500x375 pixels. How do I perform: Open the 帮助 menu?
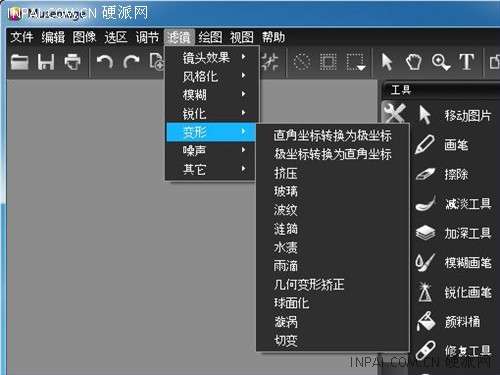tap(273, 37)
